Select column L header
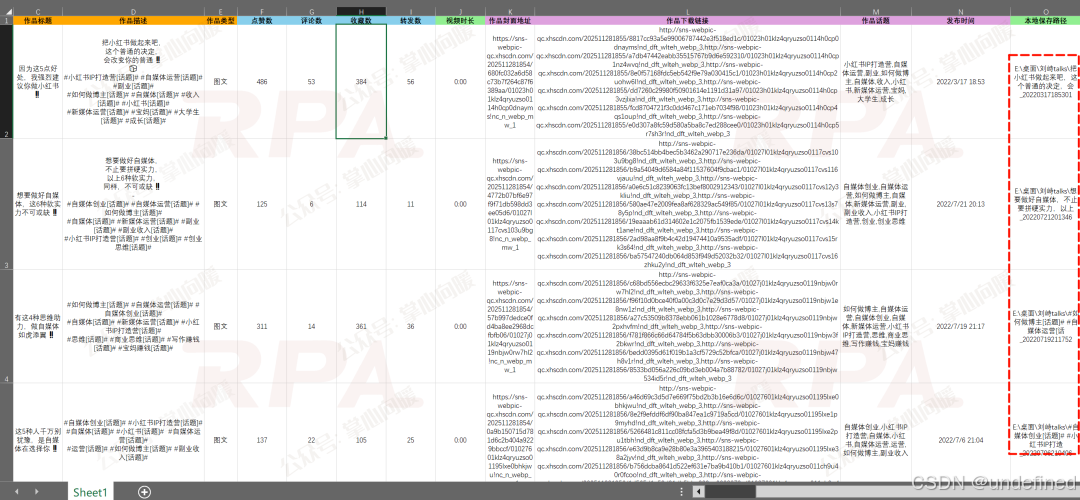The height and width of the screenshot is (500, 1080). point(687,12)
